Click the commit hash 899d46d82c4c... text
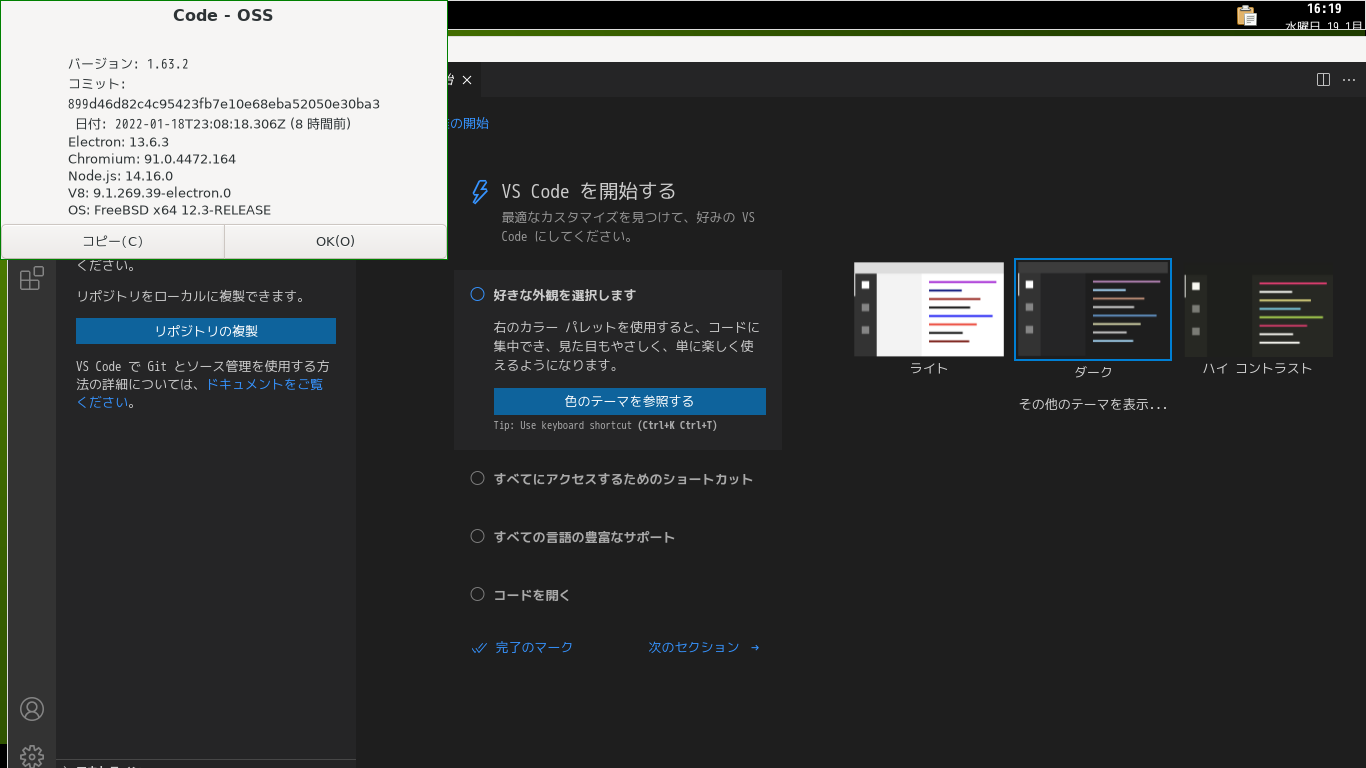This screenshot has width=1366, height=768. 224,104
